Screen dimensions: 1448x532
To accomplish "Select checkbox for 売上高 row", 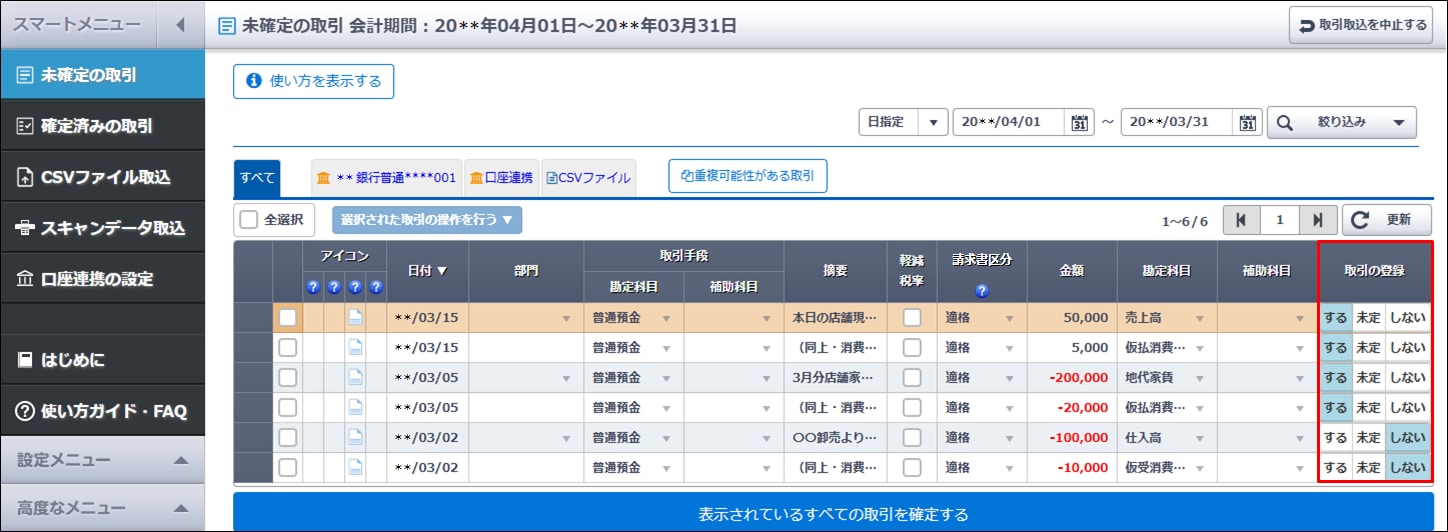I will [x=288, y=318].
